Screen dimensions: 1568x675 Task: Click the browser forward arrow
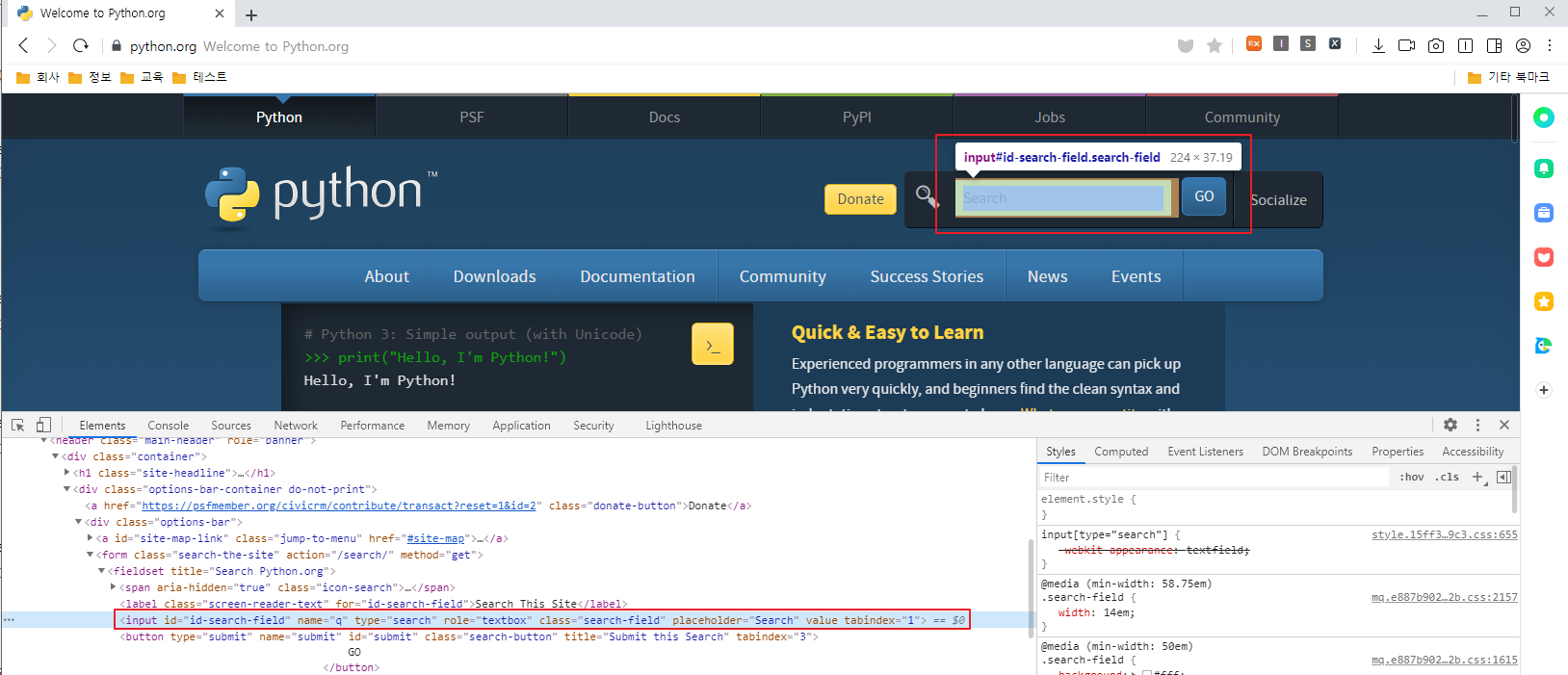click(52, 45)
